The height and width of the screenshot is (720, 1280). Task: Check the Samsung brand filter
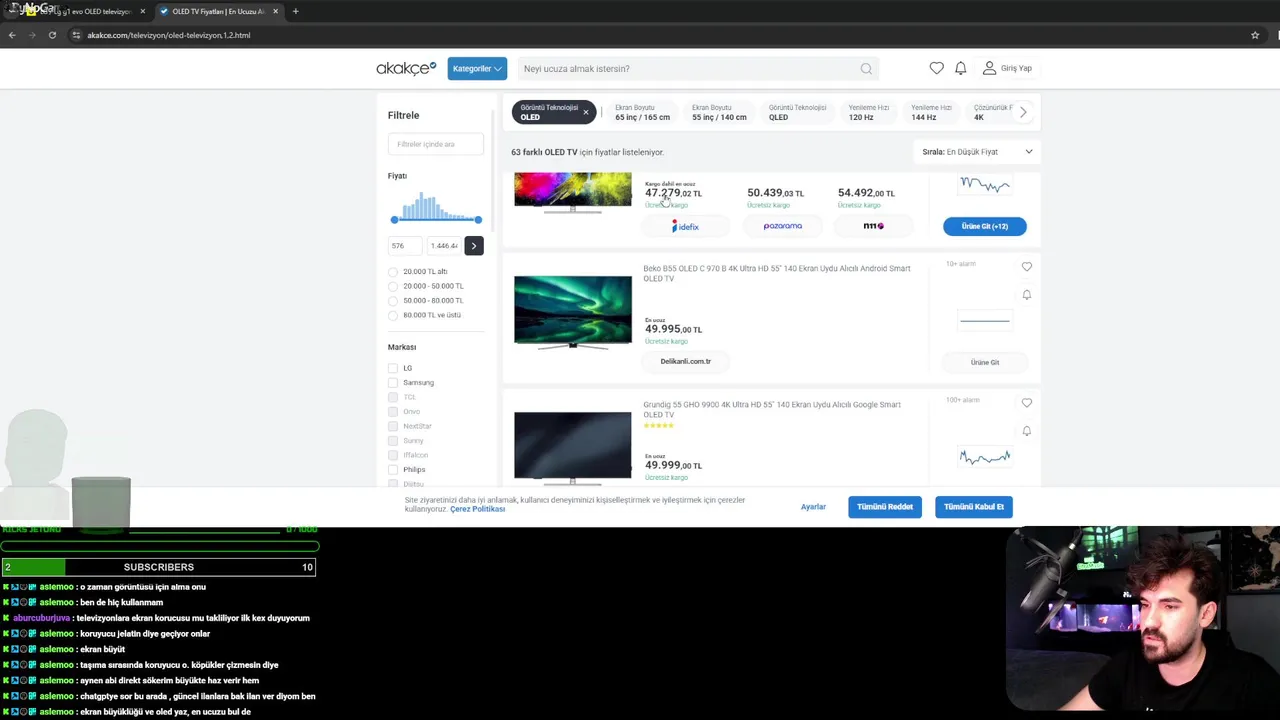pos(393,382)
